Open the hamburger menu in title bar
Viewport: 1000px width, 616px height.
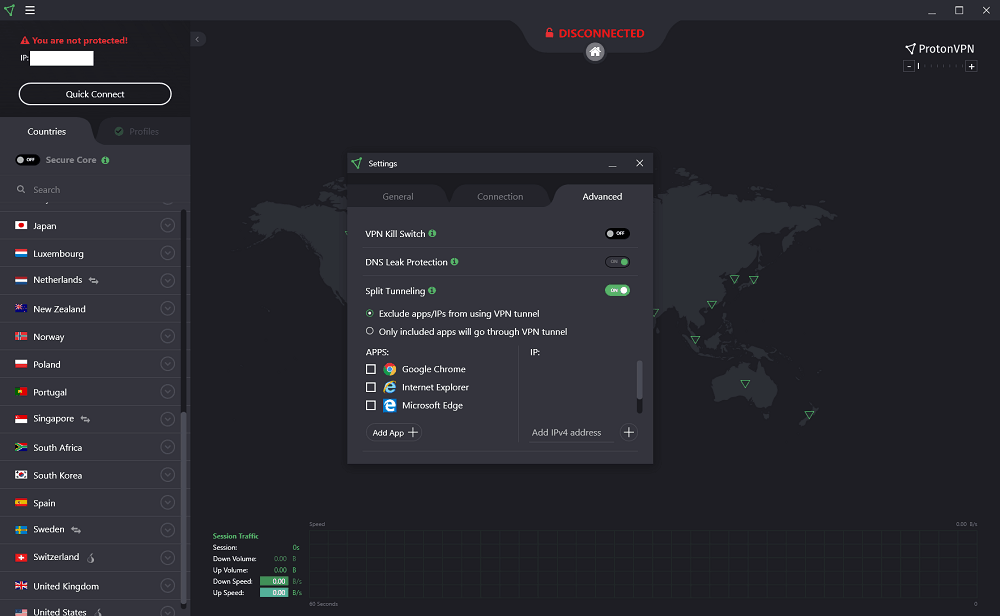click(x=30, y=10)
